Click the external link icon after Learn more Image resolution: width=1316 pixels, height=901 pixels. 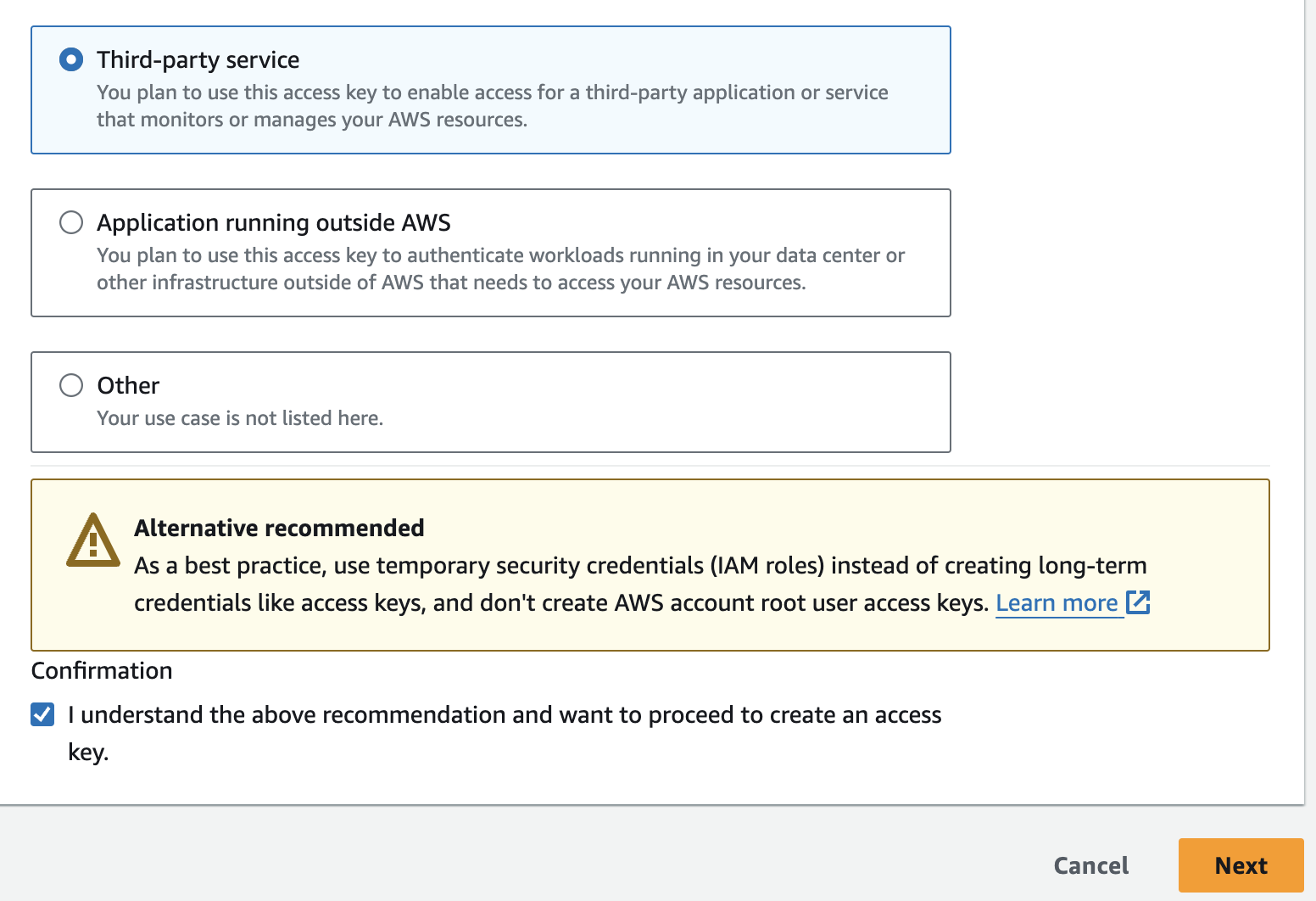(x=1138, y=602)
